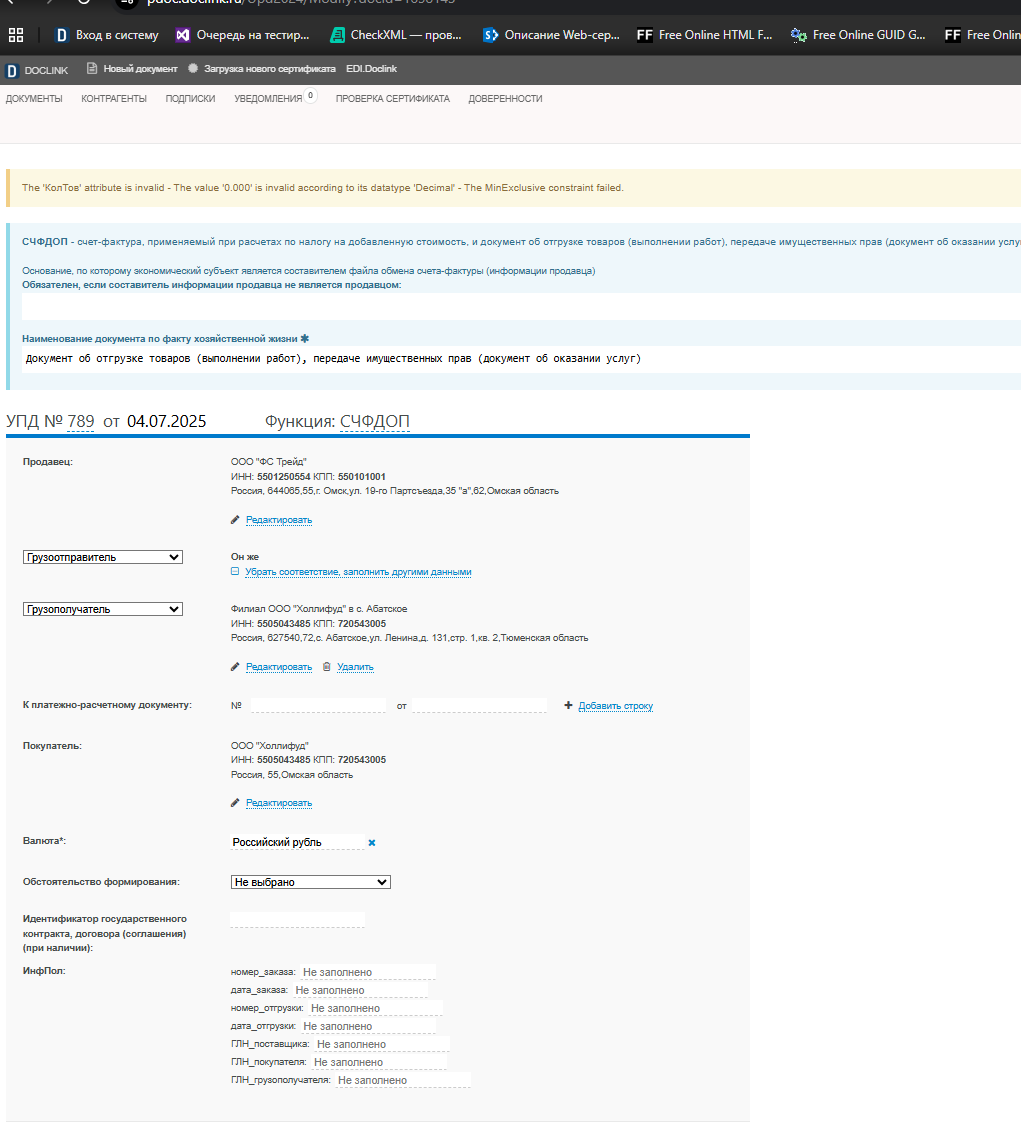The image size is (1021, 1128).
Task: Clear the currency with the blue X
Action: pos(372,842)
